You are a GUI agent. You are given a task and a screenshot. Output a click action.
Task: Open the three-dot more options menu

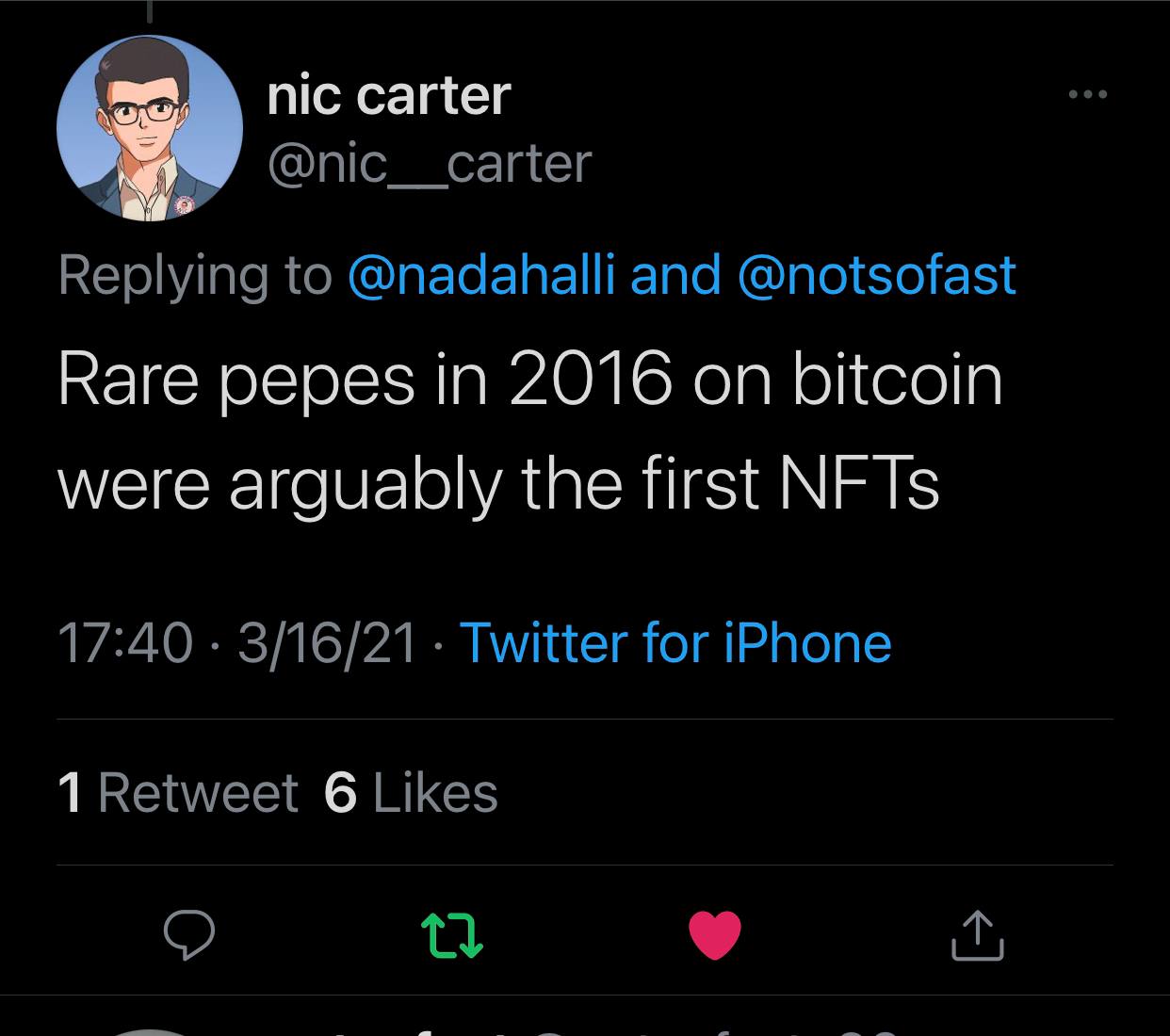pyautogui.click(x=1088, y=94)
